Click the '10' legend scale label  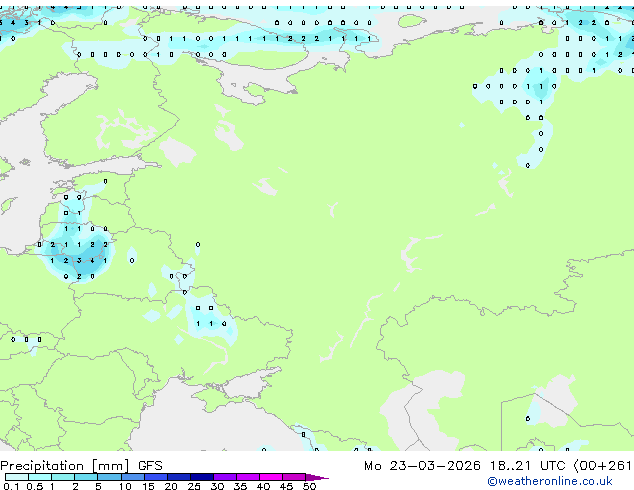coord(125,486)
